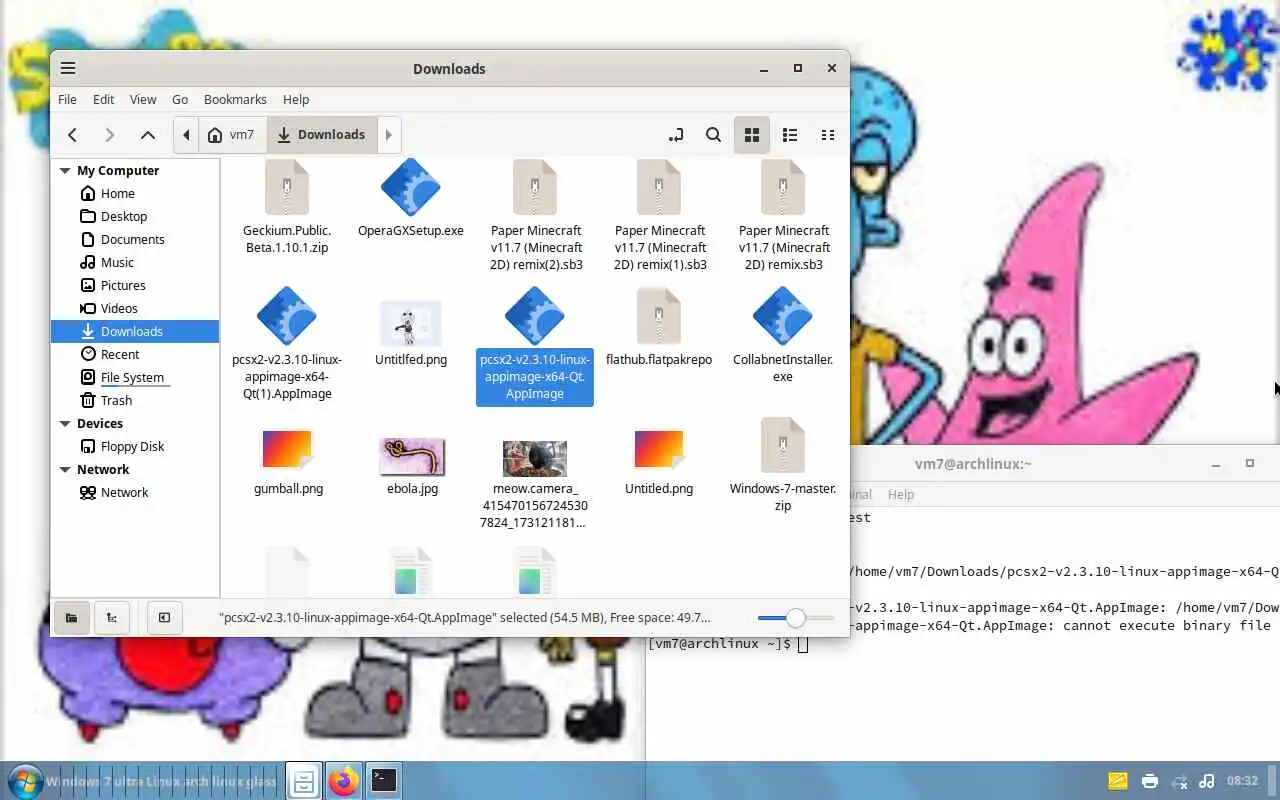Adjust the icon zoom slider
Viewport: 1280px width, 800px height.
[x=795, y=618]
